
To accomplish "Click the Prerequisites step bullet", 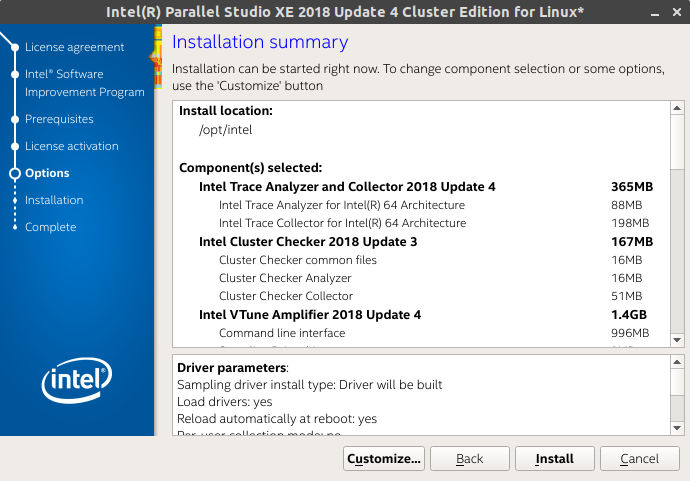I will coord(15,119).
